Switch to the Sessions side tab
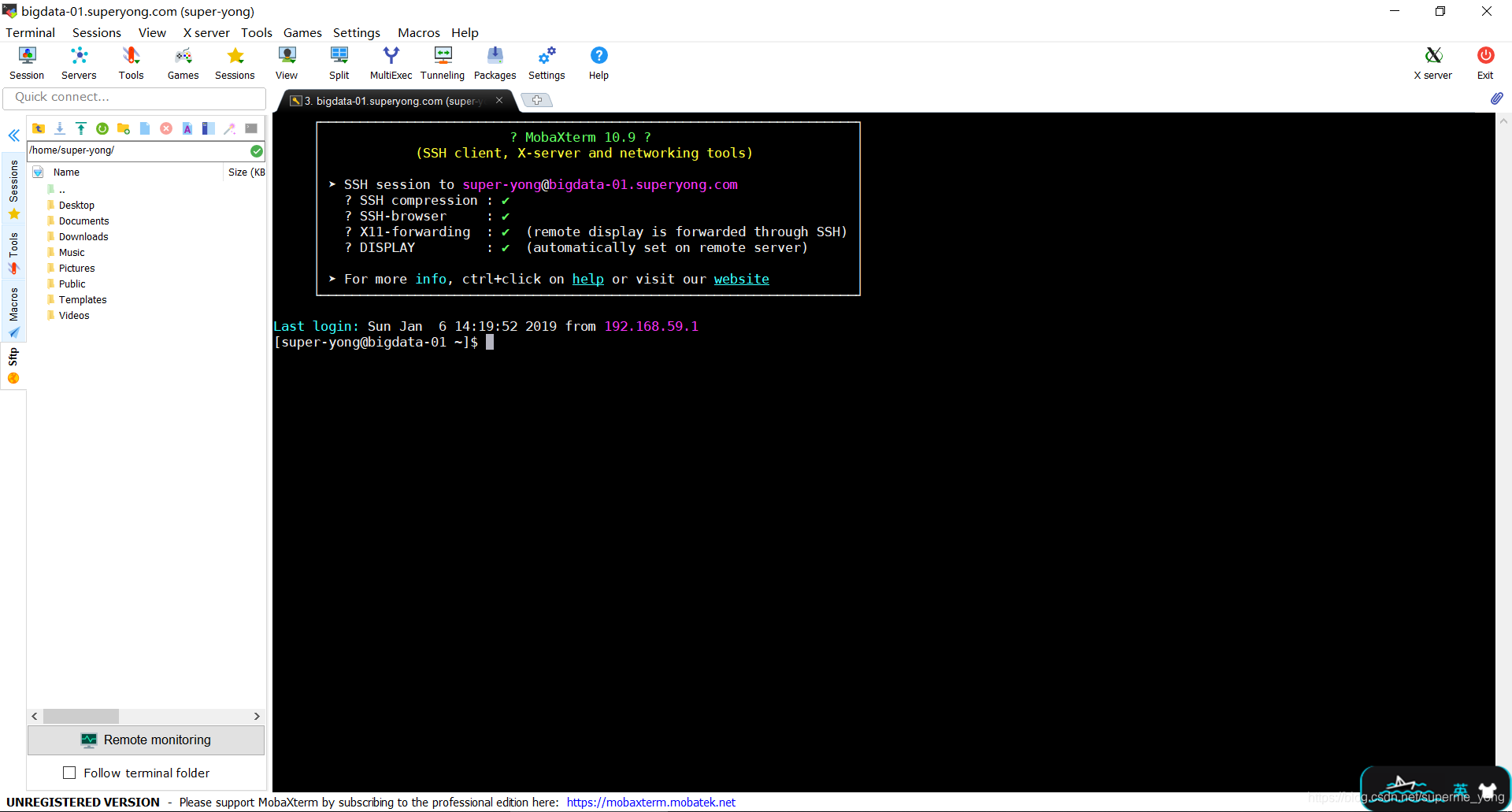The height and width of the screenshot is (812, 1512). click(13, 189)
